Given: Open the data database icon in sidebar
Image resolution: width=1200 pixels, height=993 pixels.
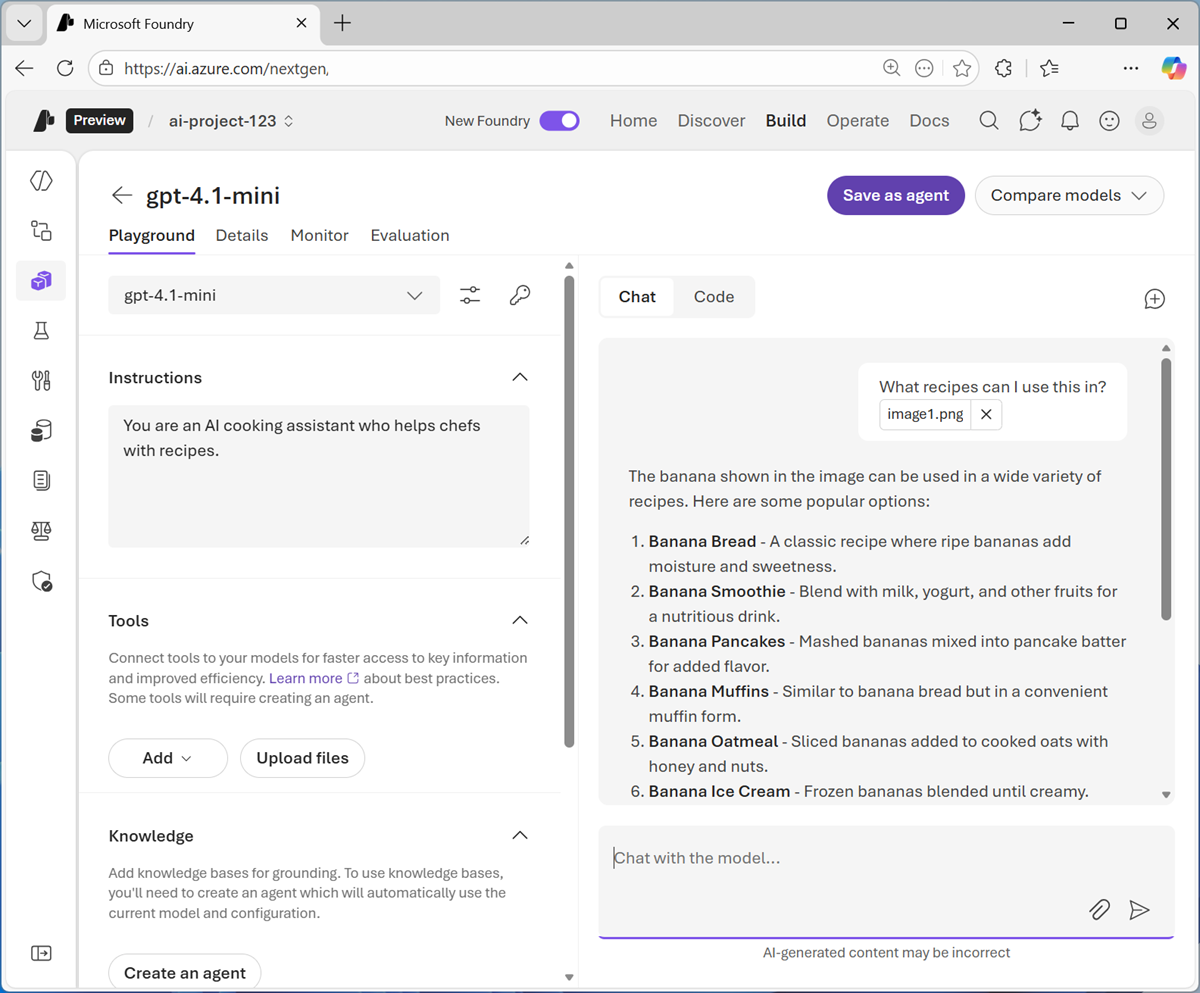Looking at the screenshot, I should (x=41, y=430).
